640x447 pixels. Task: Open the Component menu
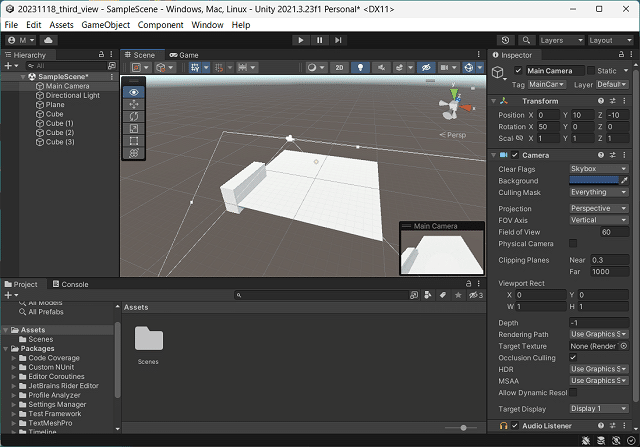(x=160, y=25)
